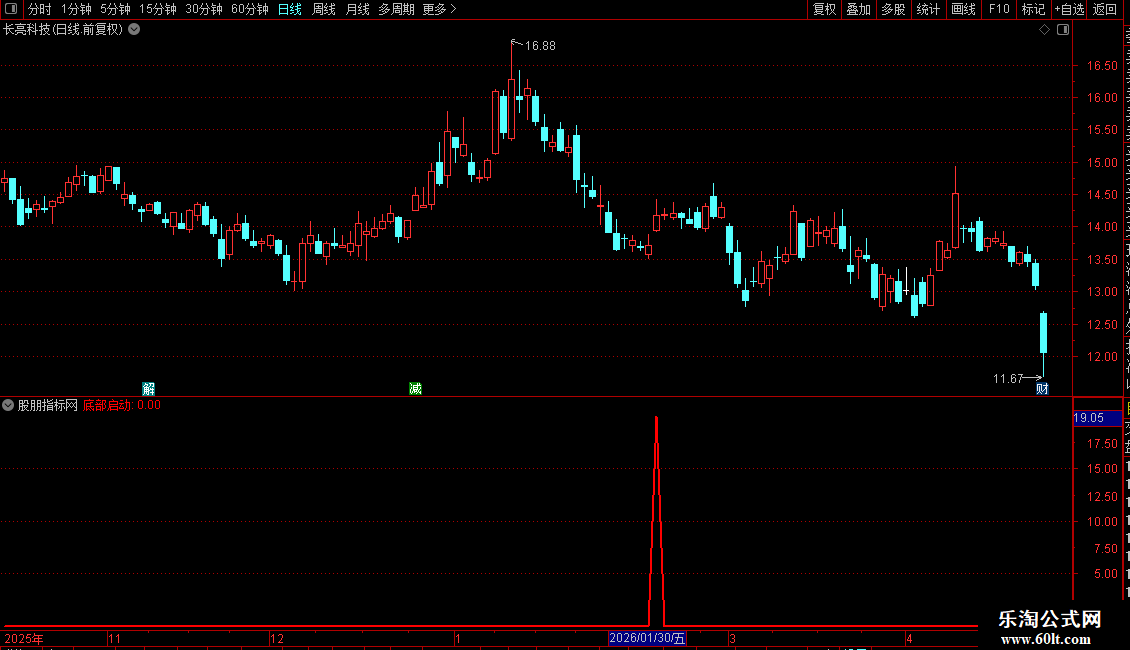The image size is (1130, 650).
Task: Open the 画线 drawing tools
Action: pyautogui.click(x=963, y=9)
